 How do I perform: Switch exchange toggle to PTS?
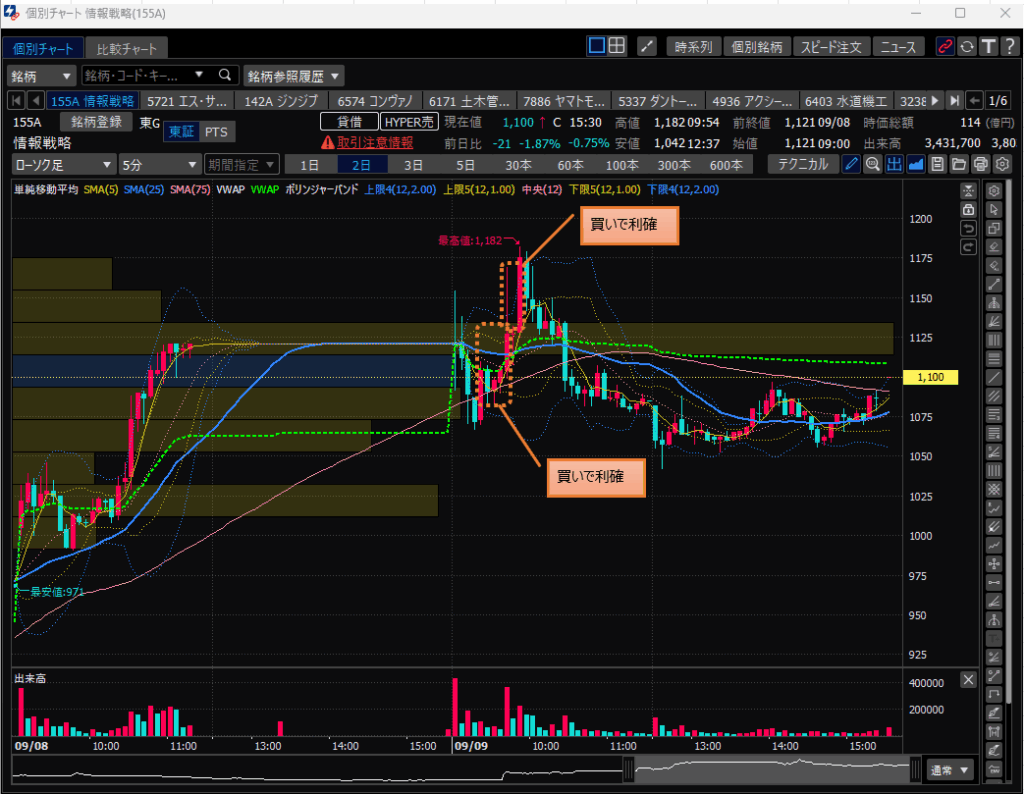point(215,132)
